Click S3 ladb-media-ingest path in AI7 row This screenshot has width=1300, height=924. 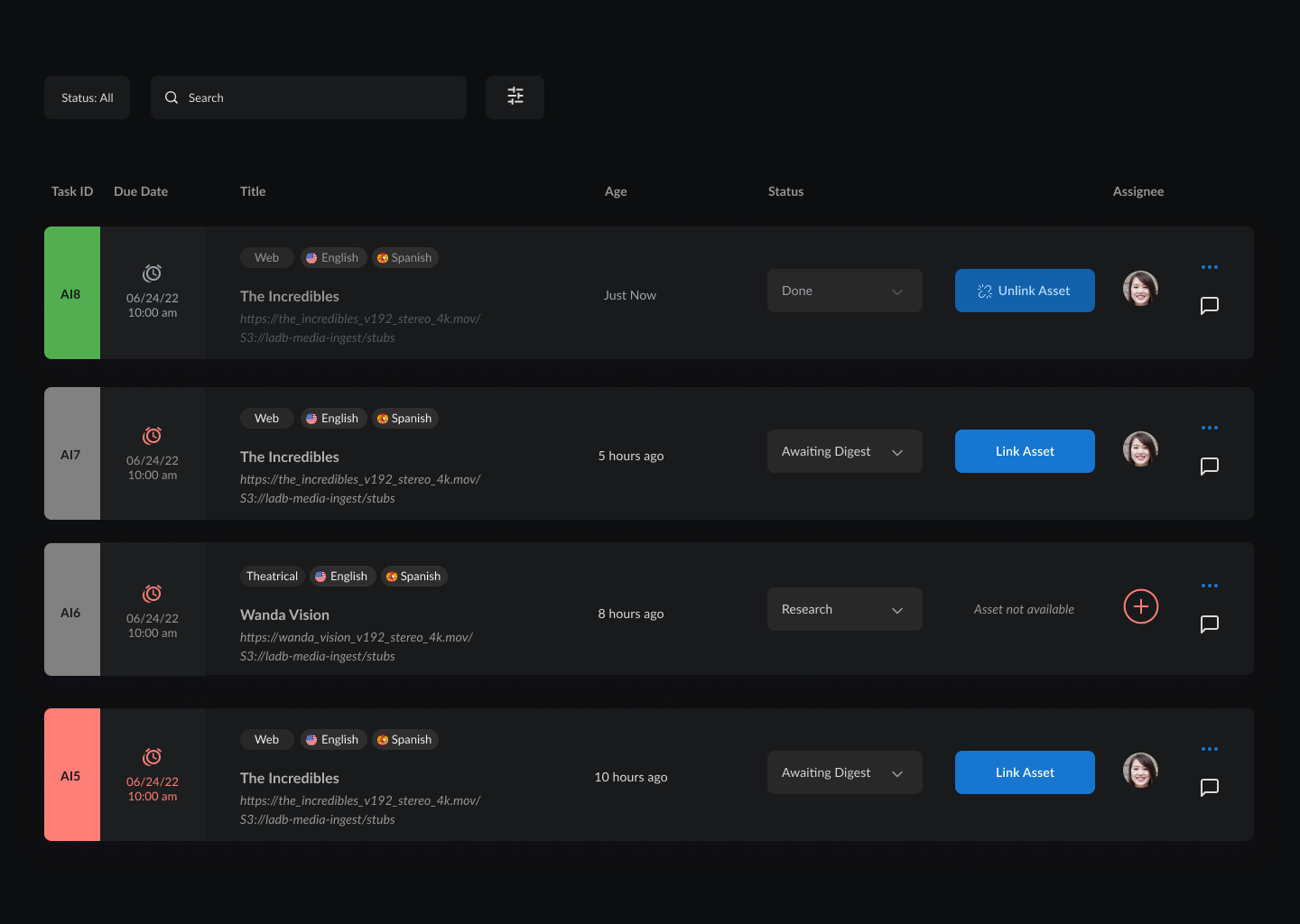318,498
